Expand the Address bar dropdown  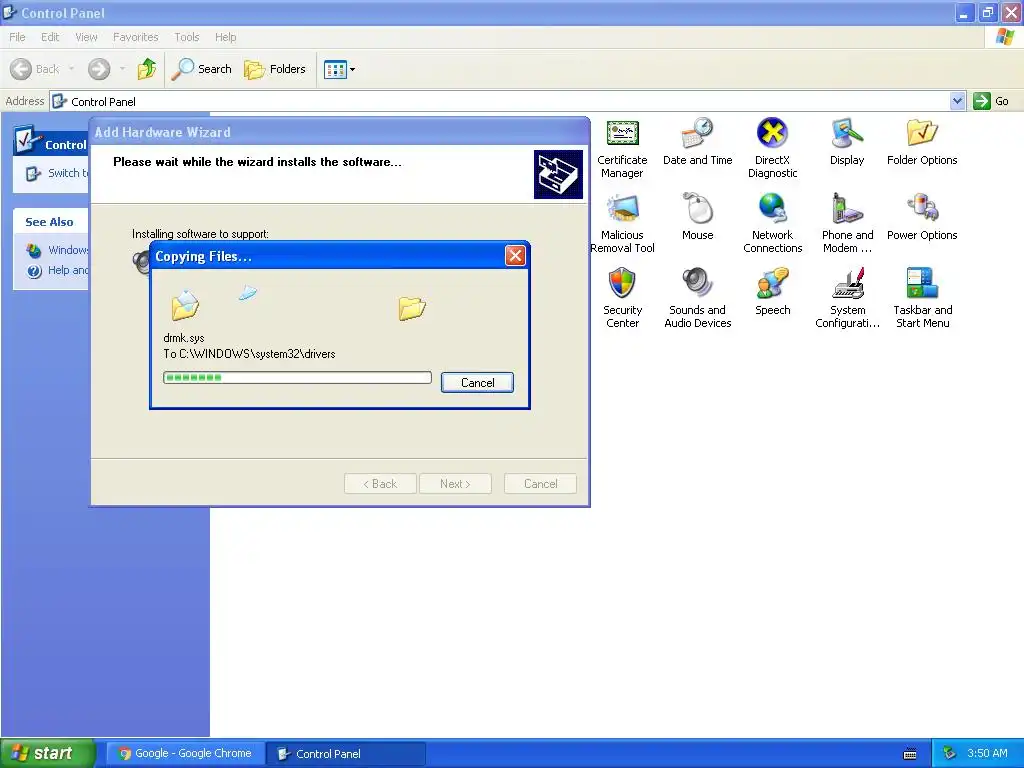(x=957, y=101)
